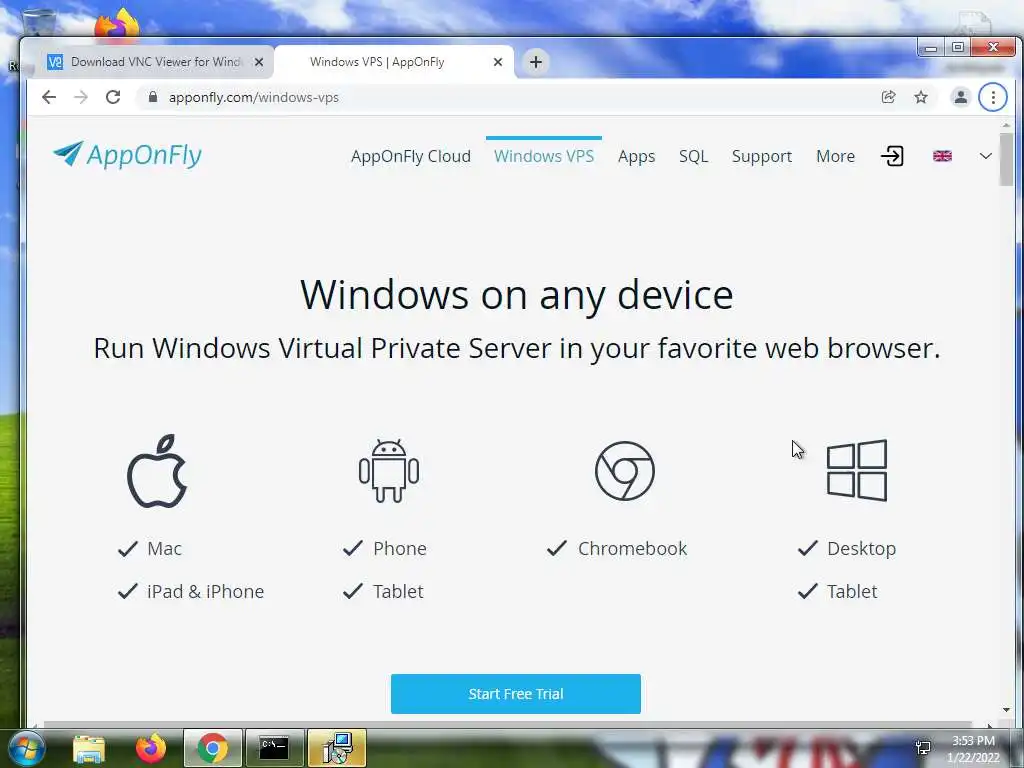1024x768 pixels.
Task: Open Chrome's three-dot menu
Action: [x=993, y=97]
